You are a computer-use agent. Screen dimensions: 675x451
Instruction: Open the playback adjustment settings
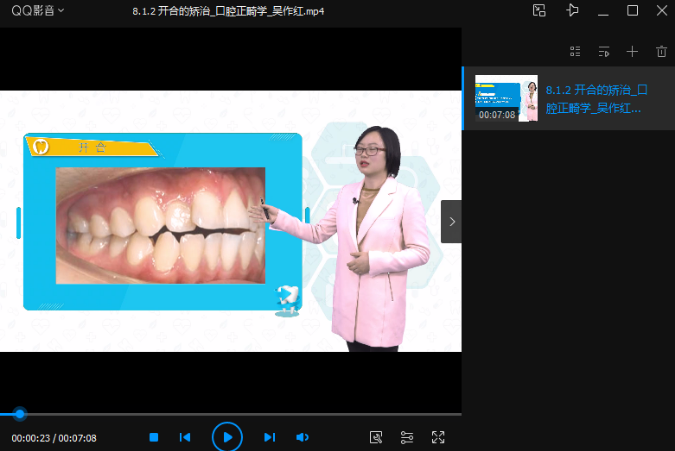click(x=407, y=437)
